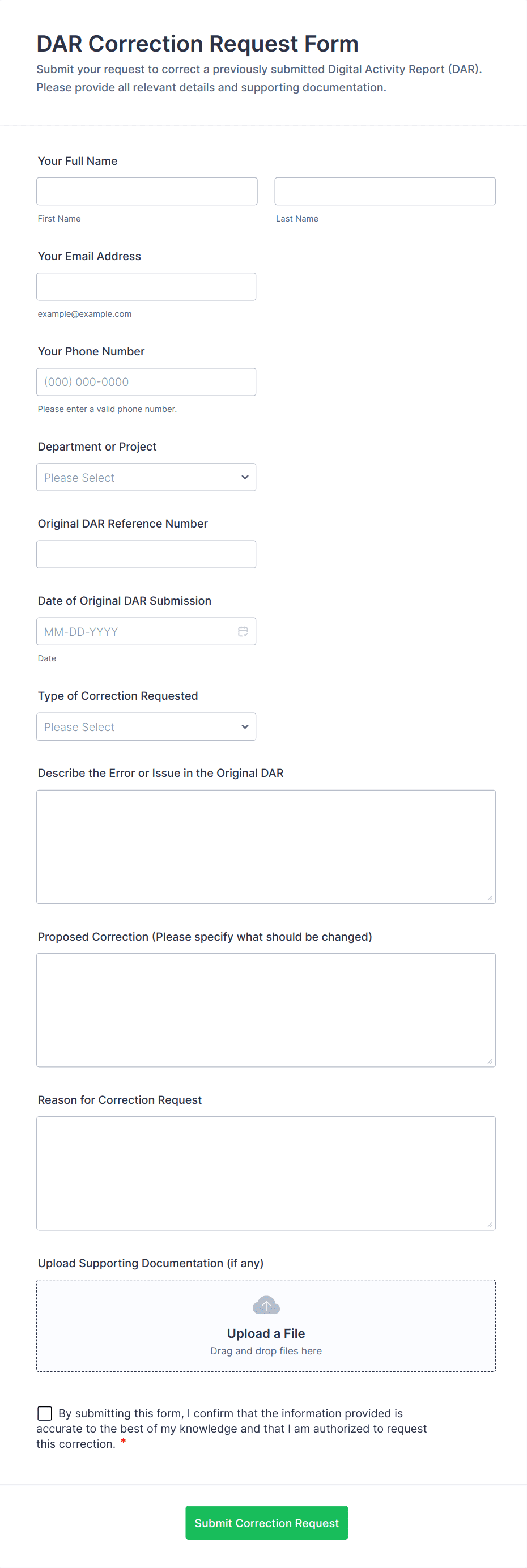Click the Describe the Error text area

tap(266, 847)
